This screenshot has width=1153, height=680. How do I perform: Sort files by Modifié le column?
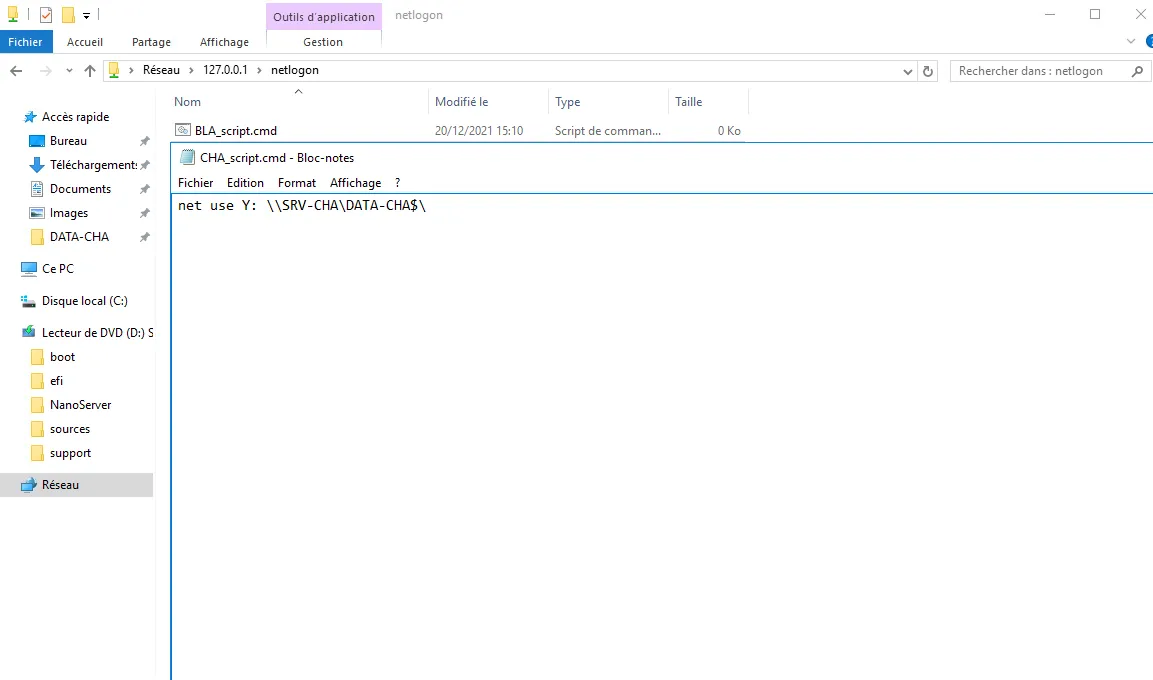coord(461,102)
